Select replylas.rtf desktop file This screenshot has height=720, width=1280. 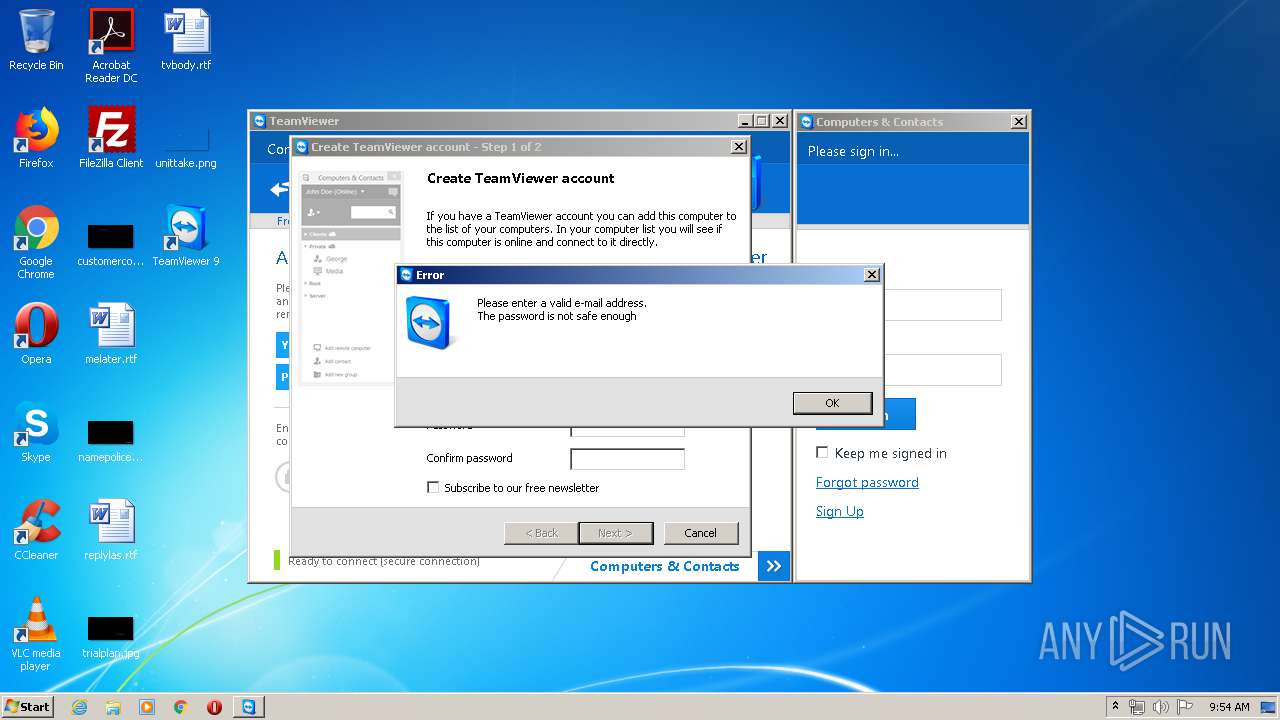pyautogui.click(x=111, y=530)
